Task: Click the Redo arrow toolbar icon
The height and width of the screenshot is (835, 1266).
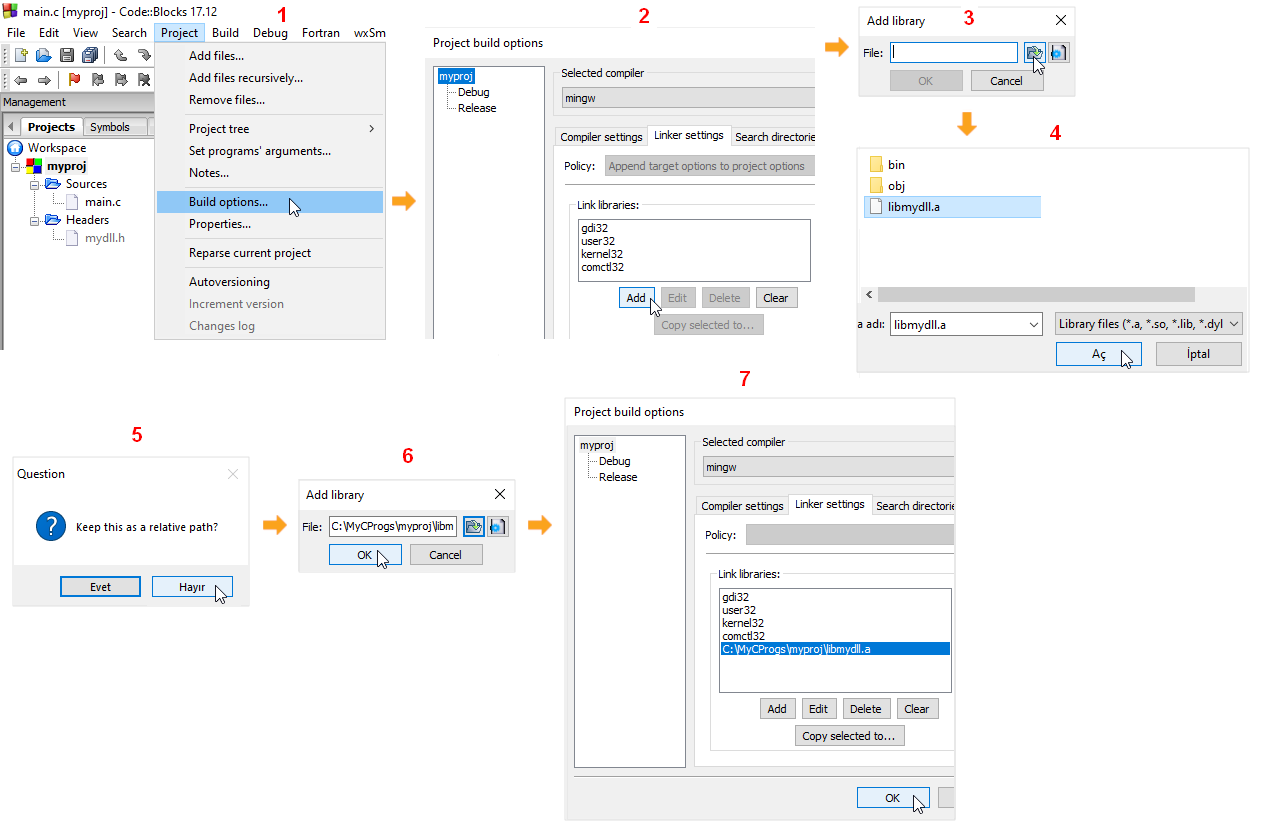Action: pos(143,55)
